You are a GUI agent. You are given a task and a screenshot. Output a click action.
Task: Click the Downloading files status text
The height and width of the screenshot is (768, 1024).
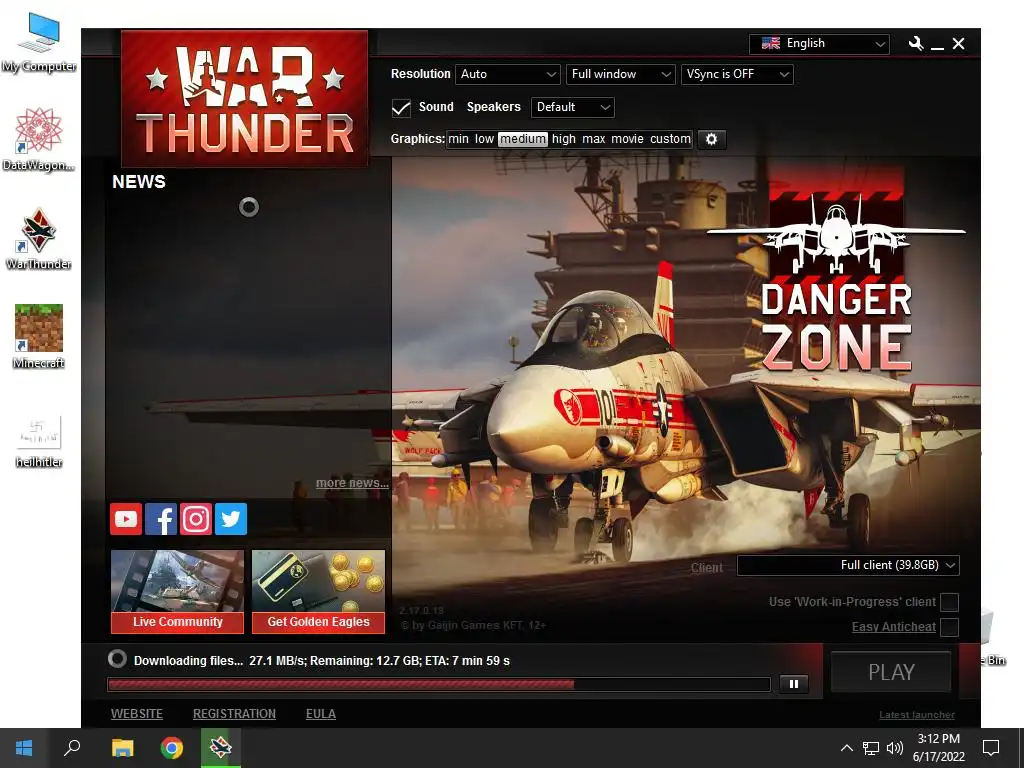tap(322, 661)
